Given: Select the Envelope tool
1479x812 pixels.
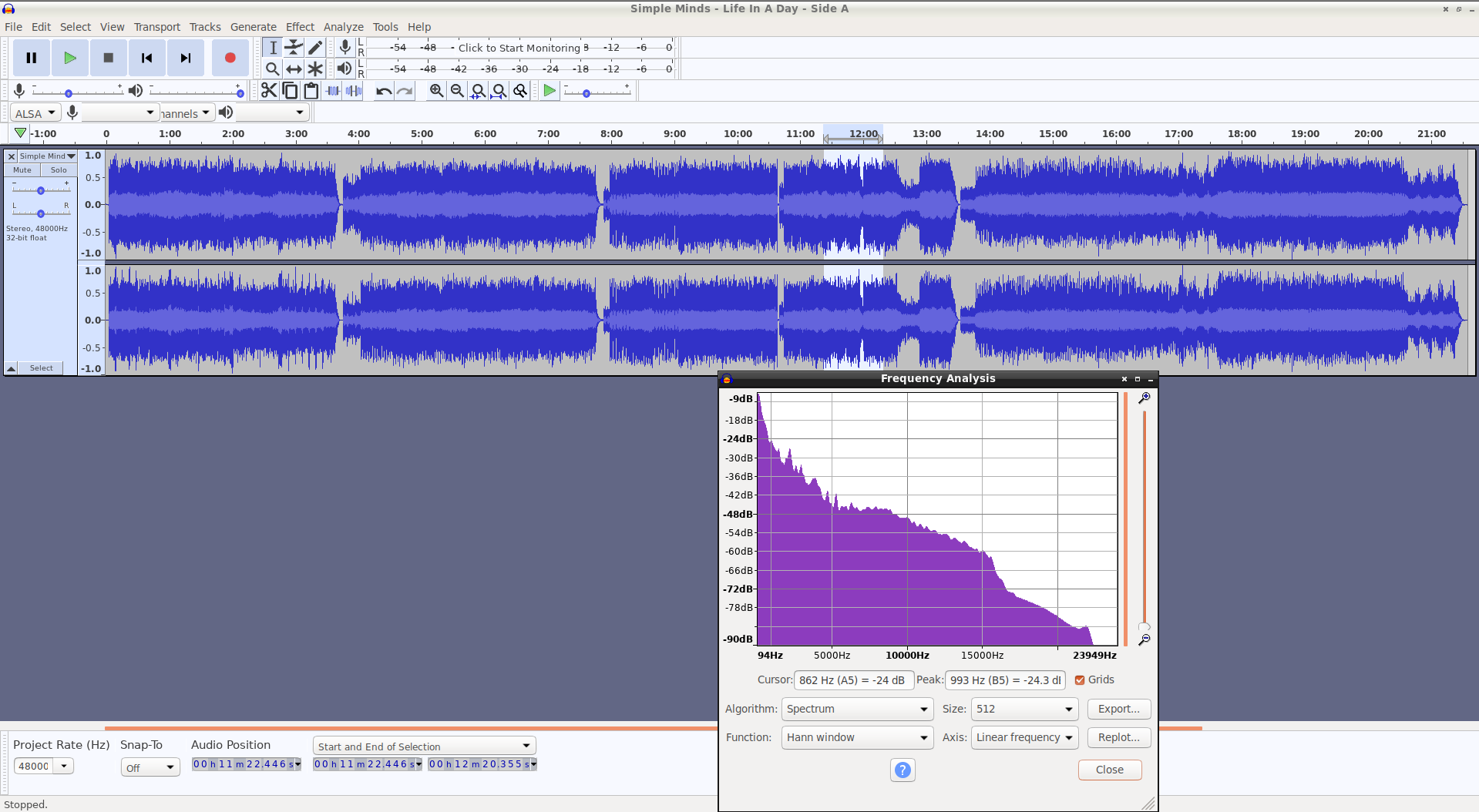Looking at the screenshot, I should click(294, 48).
